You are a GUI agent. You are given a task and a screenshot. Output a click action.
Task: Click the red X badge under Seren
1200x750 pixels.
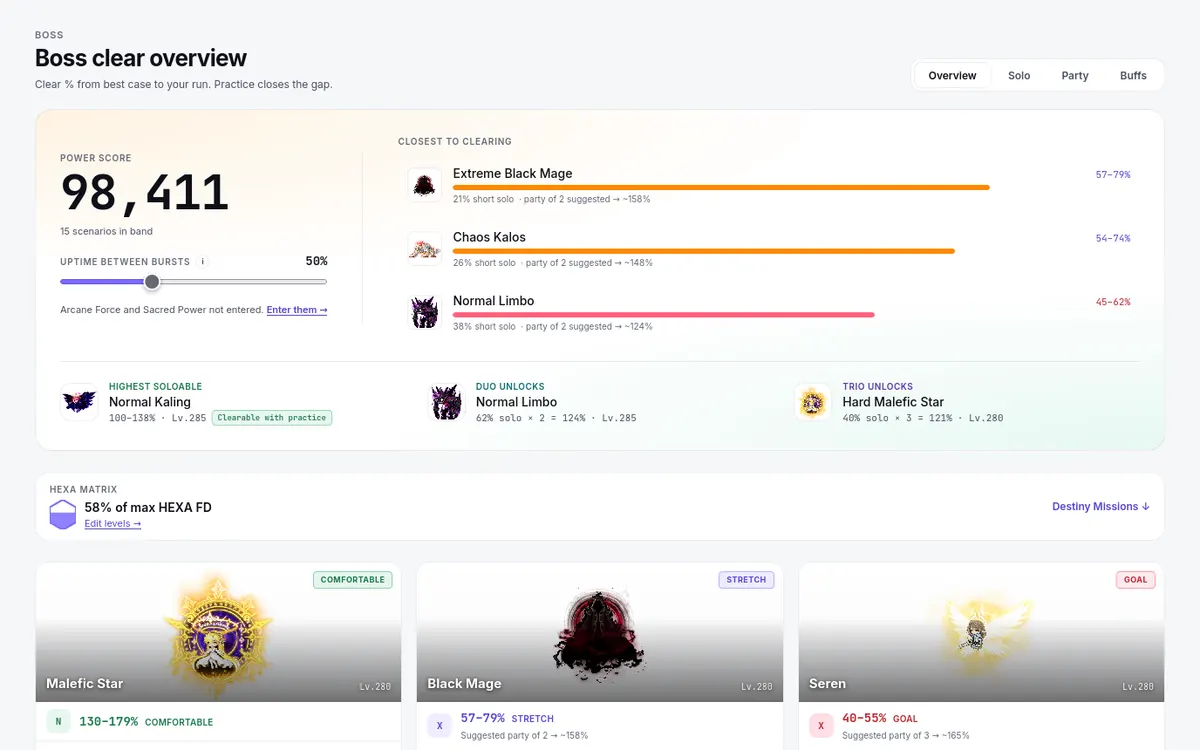click(821, 726)
